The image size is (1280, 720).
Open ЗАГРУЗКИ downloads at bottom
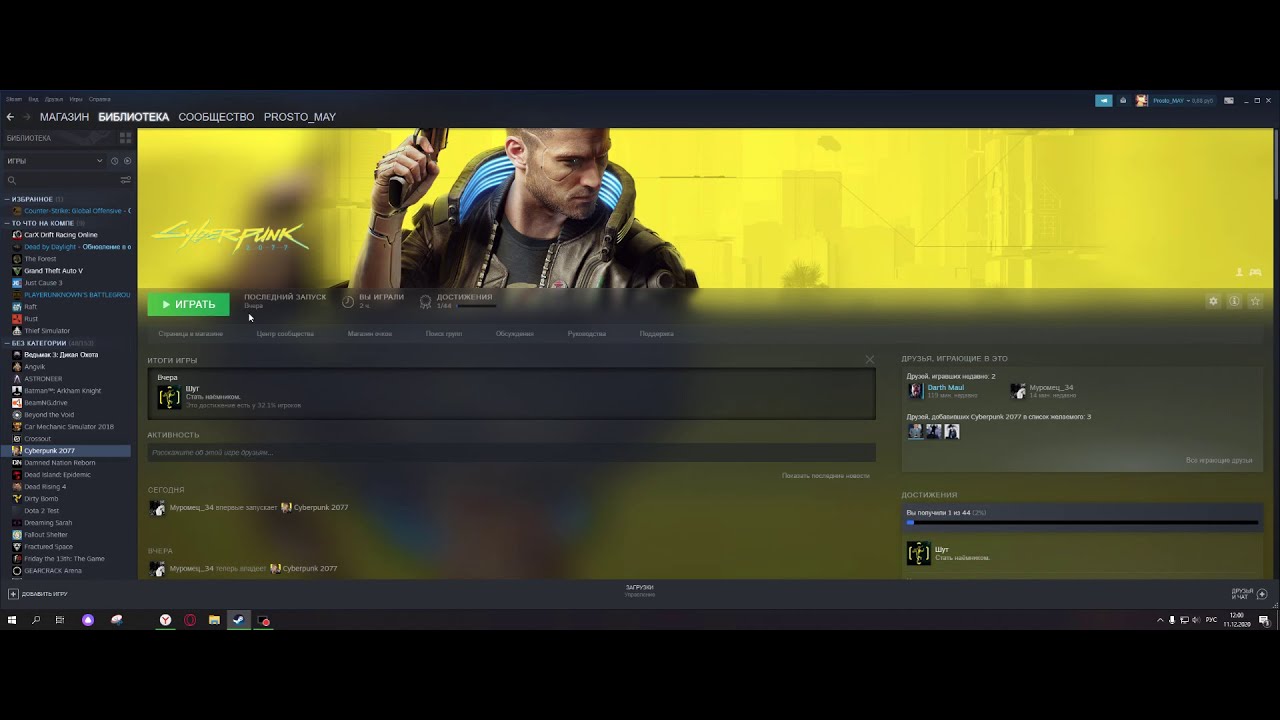(x=639, y=588)
